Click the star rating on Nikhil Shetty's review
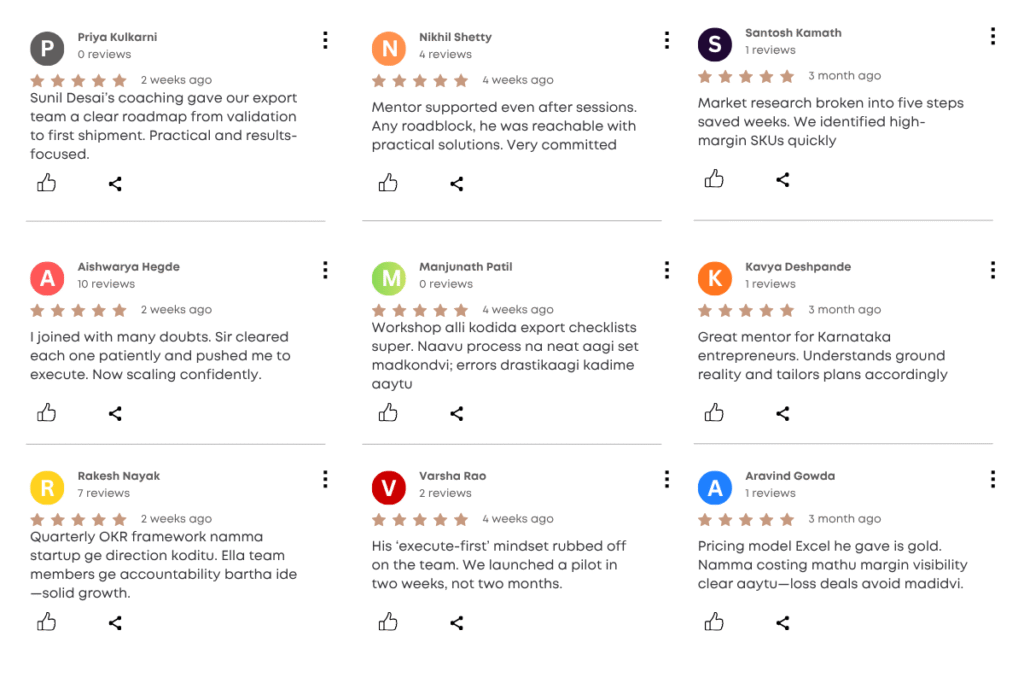Image resolution: width=1024 pixels, height=683 pixels. click(420, 80)
